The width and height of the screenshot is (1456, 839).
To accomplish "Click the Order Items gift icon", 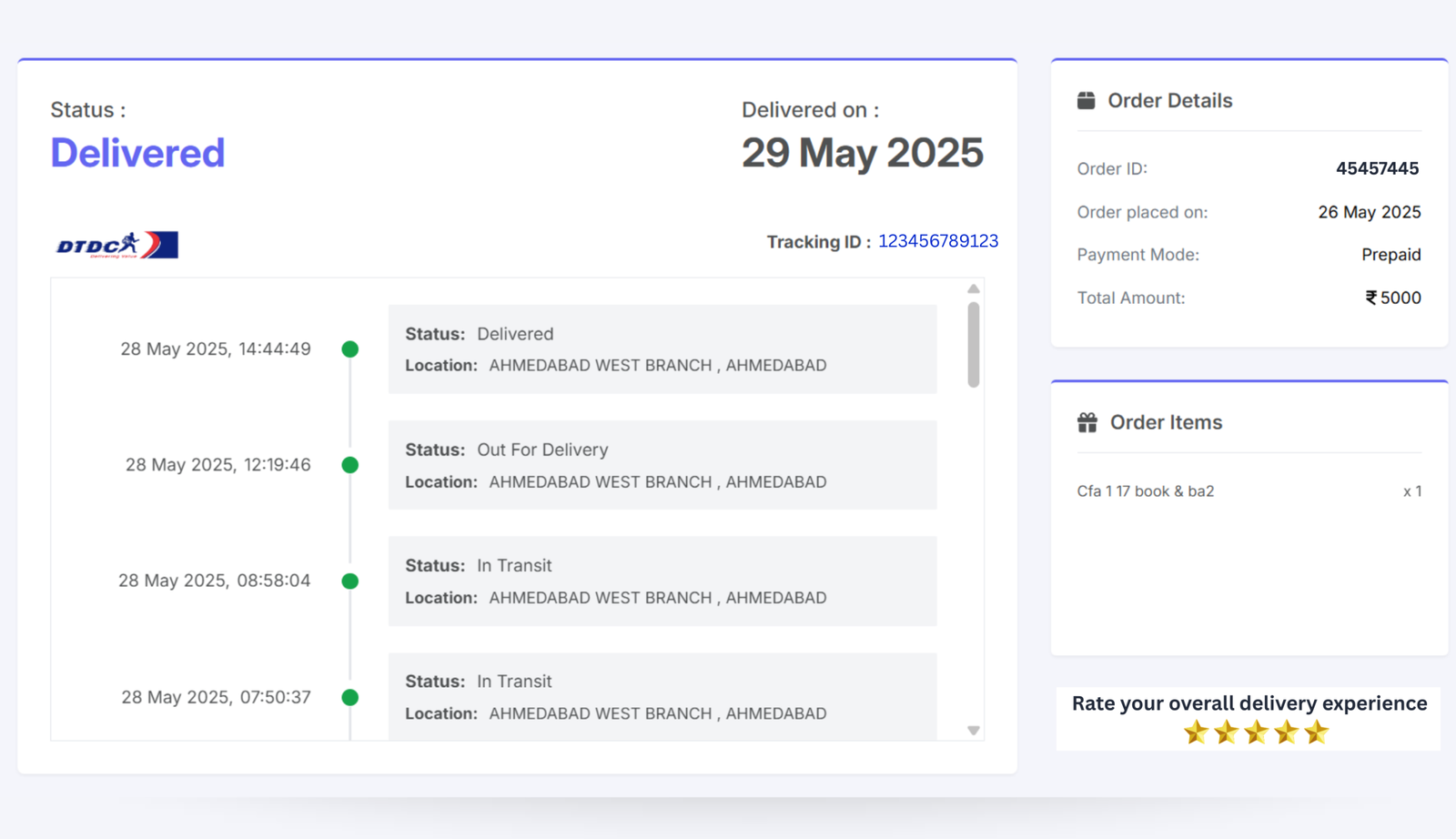I will click(1087, 422).
